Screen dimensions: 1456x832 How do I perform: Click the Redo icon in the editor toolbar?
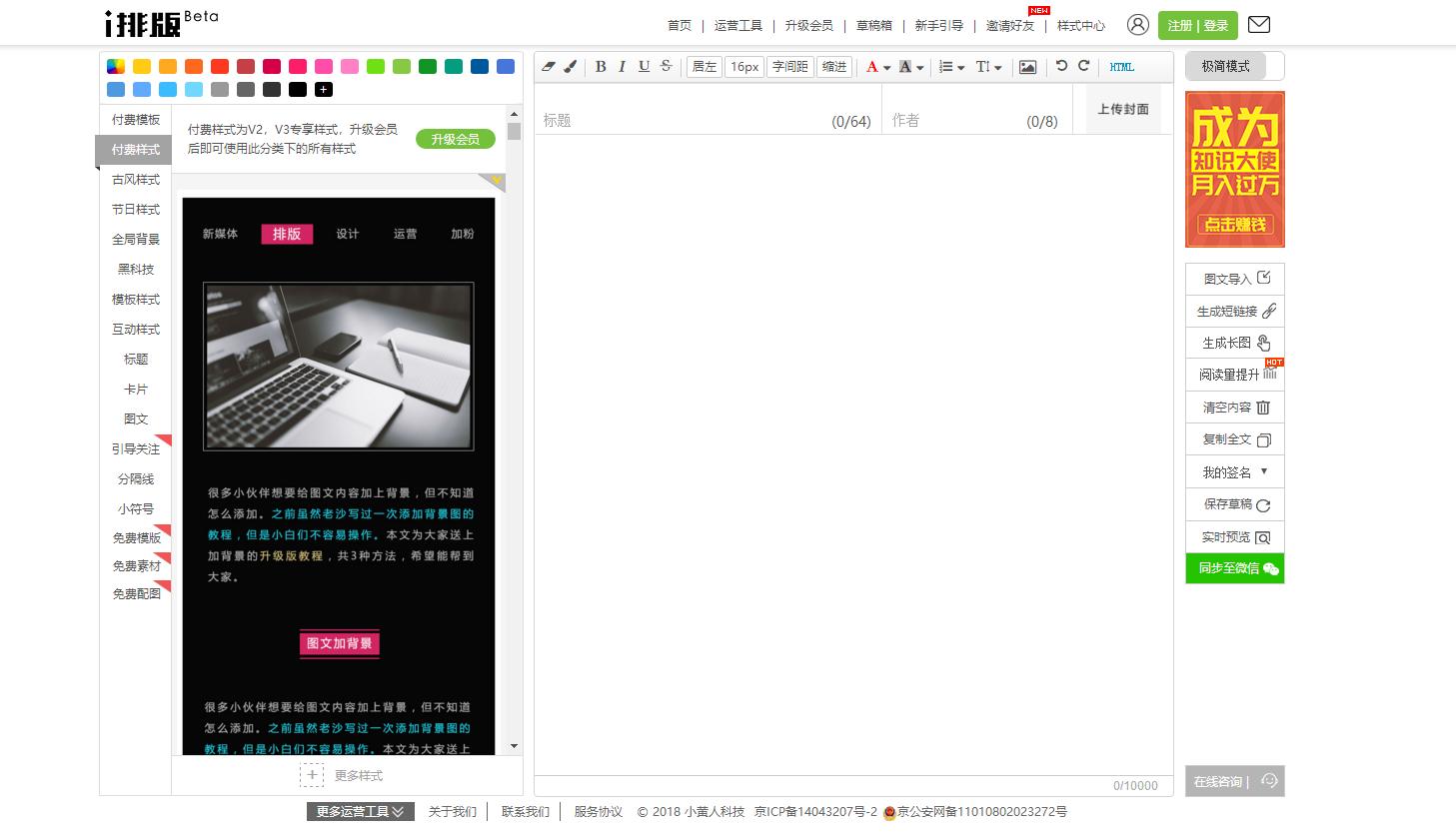coord(1084,66)
